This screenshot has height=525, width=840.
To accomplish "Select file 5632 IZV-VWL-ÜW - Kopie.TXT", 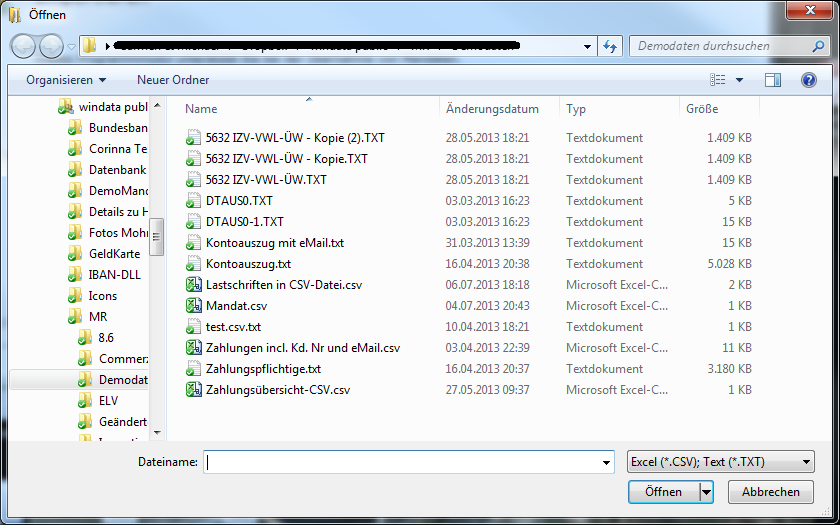I will pos(287,159).
